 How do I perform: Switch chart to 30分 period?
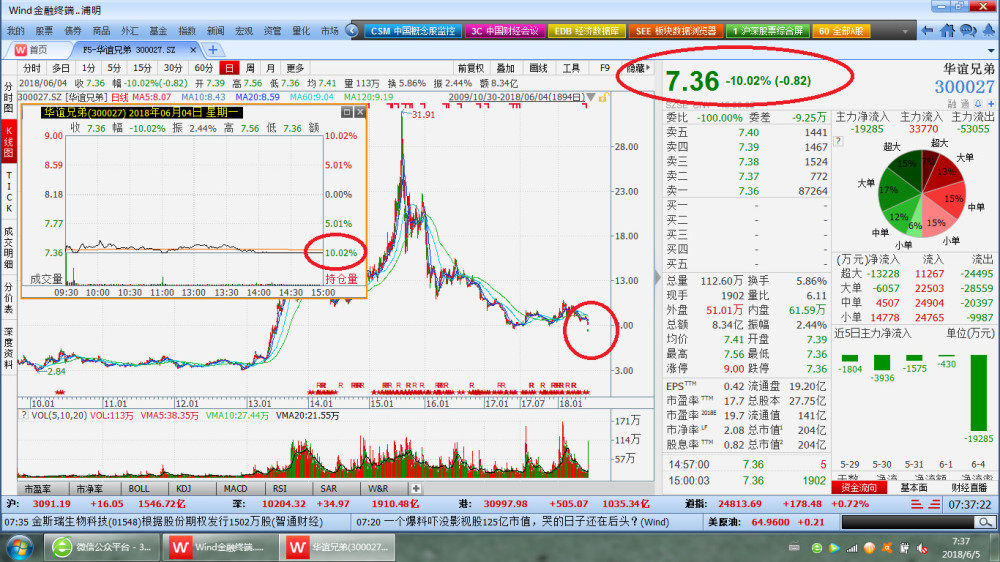click(172, 68)
